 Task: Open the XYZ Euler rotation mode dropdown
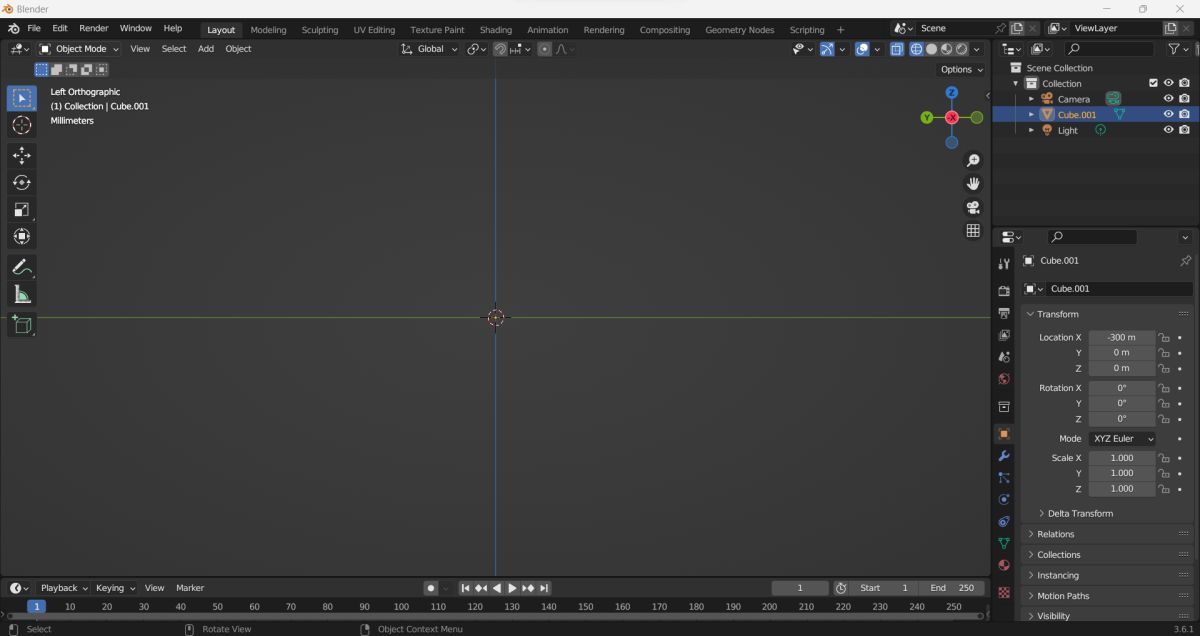(x=1122, y=439)
